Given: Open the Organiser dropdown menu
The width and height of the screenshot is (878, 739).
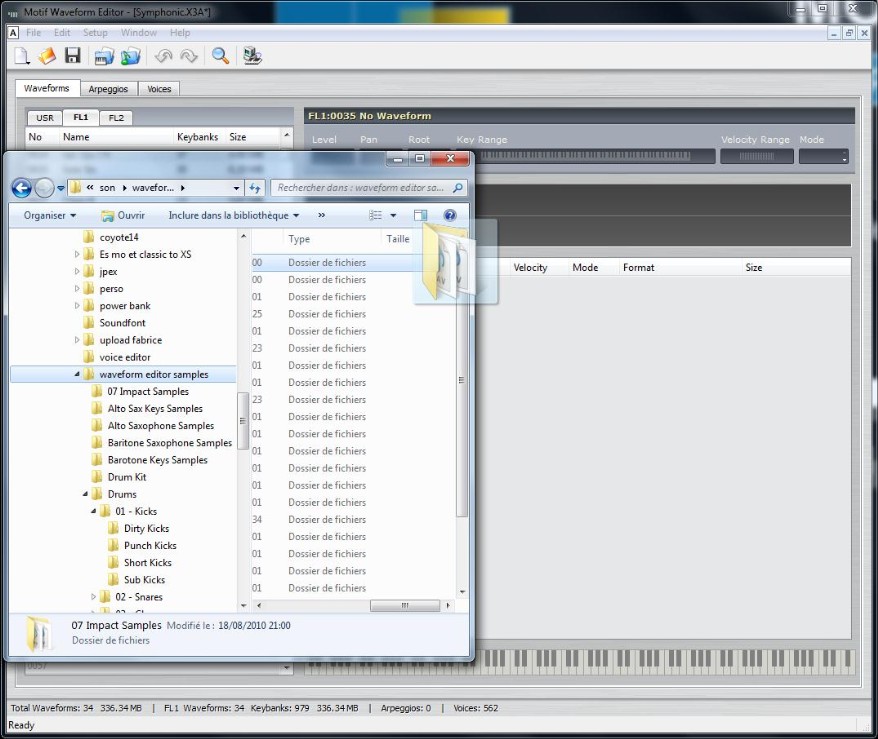Looking at the screenshot, I should click(x=49, y=216).
